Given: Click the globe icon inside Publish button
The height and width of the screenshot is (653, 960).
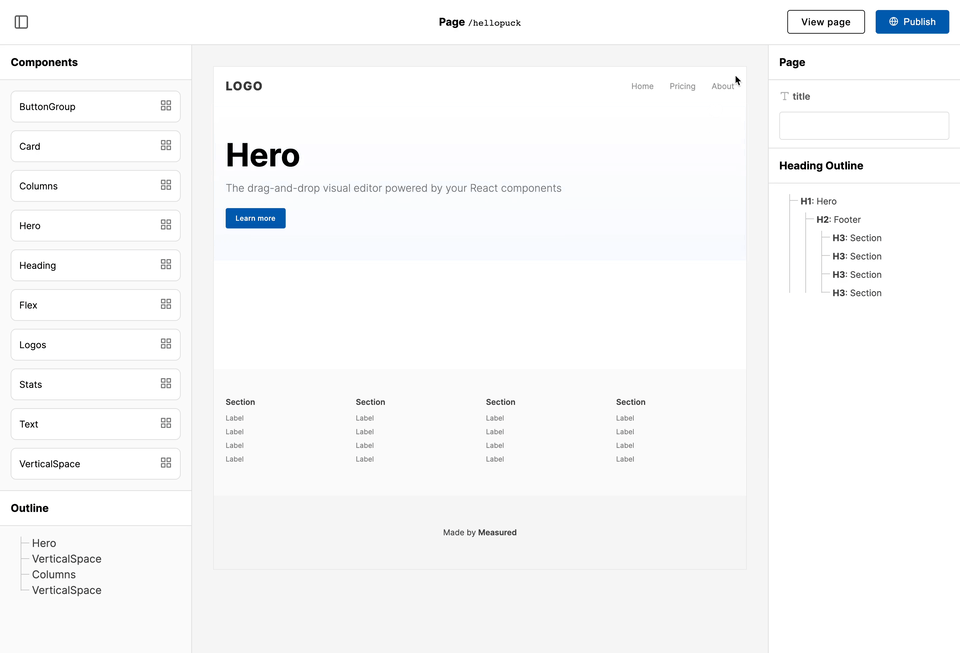Looking at the screenshot, I should [x=891, y=21].
